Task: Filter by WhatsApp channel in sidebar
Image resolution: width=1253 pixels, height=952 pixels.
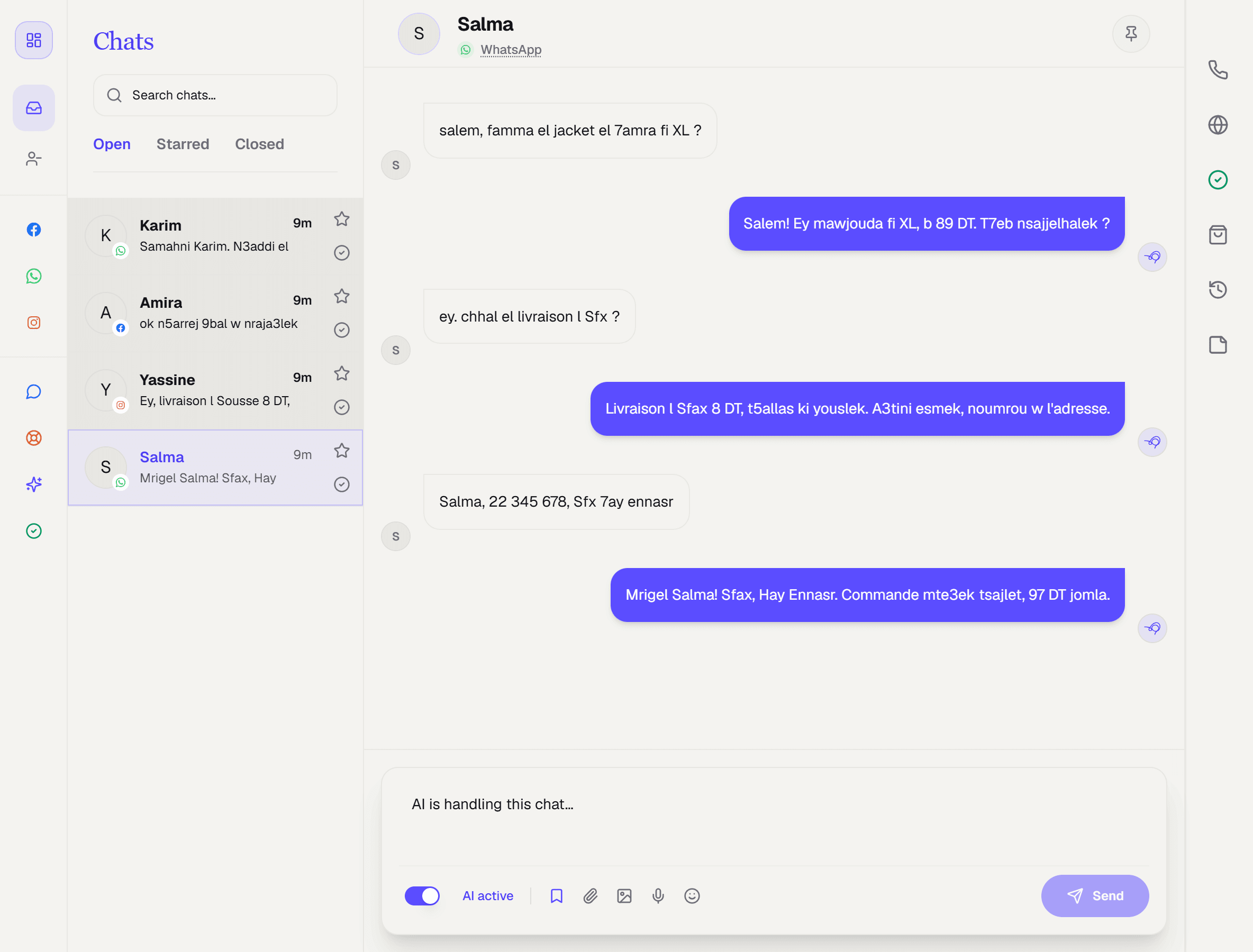Action: pos(34,276)
